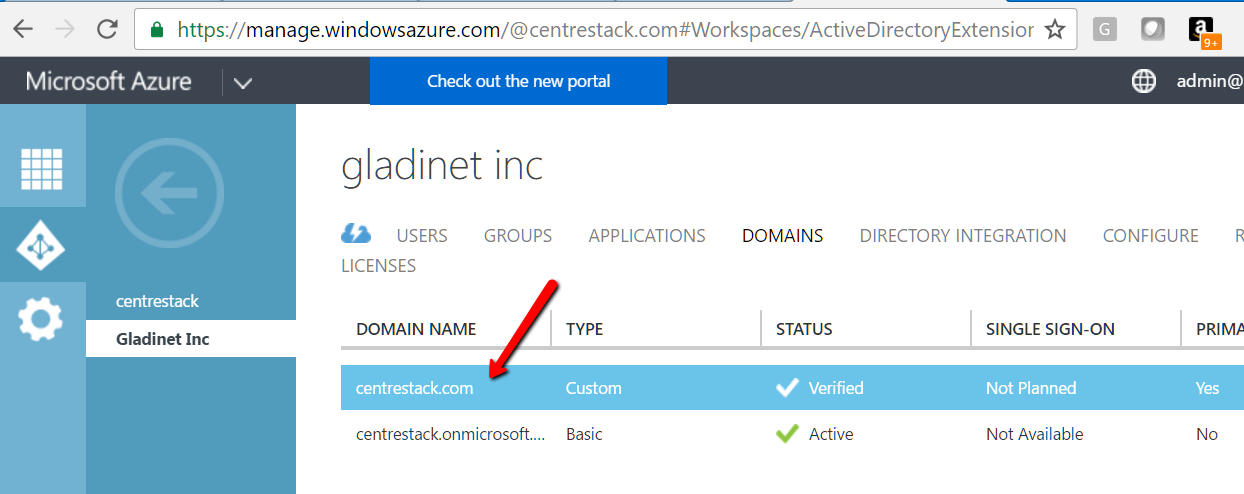Screen dimensions: 1244x494
Task: Select the centrestack.onmicrosoft domain row
Action: pos(792,434)
